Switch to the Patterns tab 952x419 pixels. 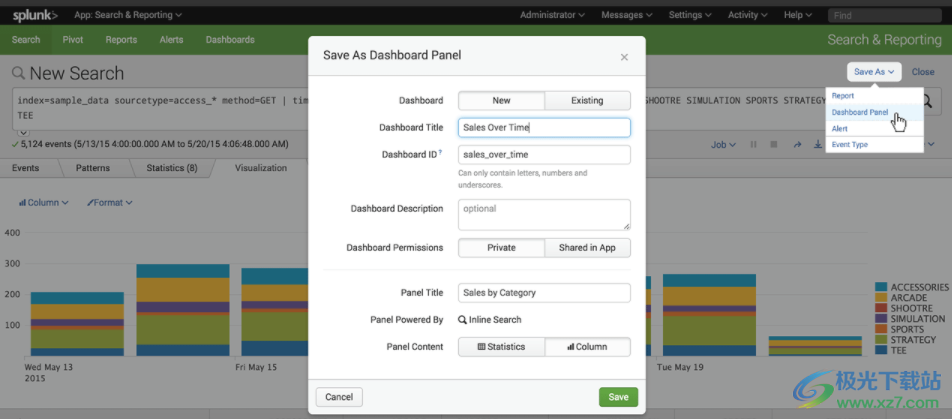click(93, 168)
